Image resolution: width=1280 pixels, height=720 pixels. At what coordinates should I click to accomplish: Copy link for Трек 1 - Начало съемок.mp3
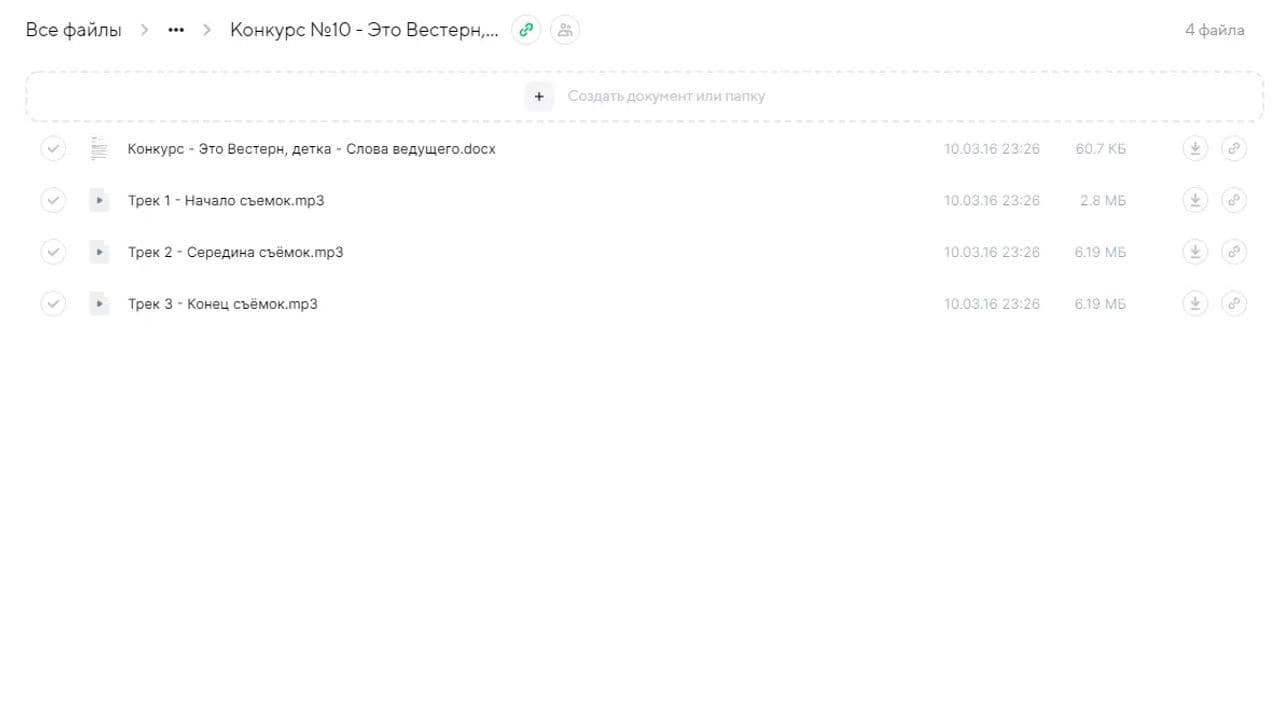[1234, 201]
